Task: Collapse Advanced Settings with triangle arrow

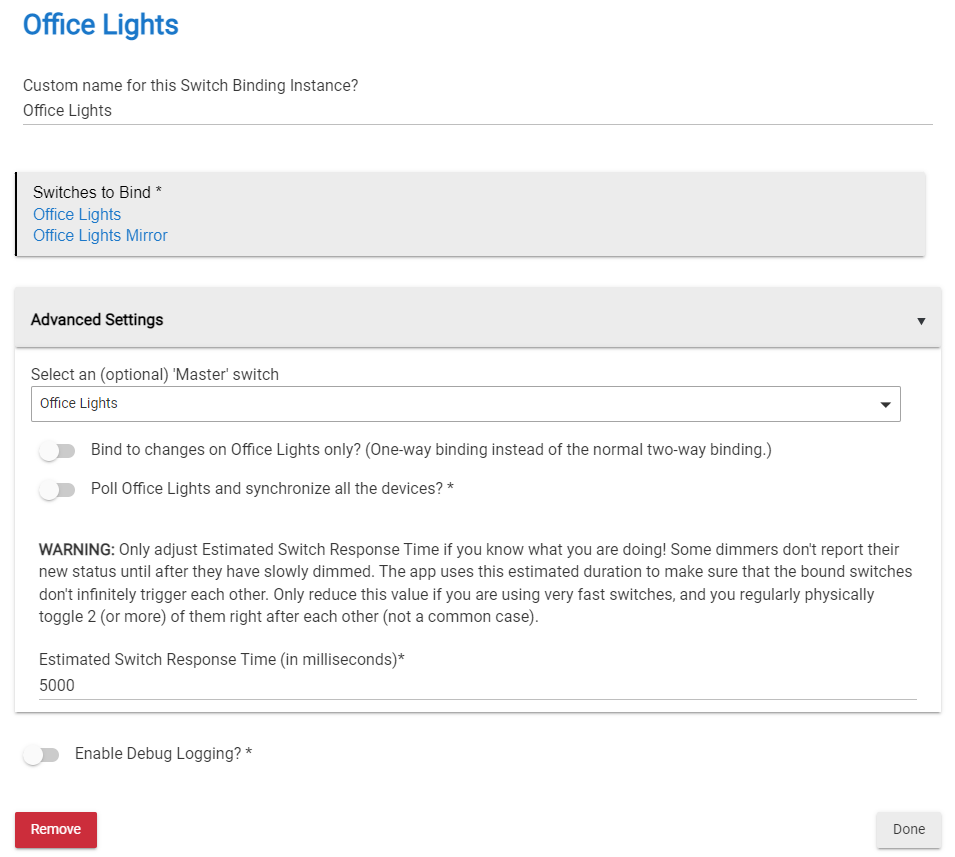Action: click(921, 321)
